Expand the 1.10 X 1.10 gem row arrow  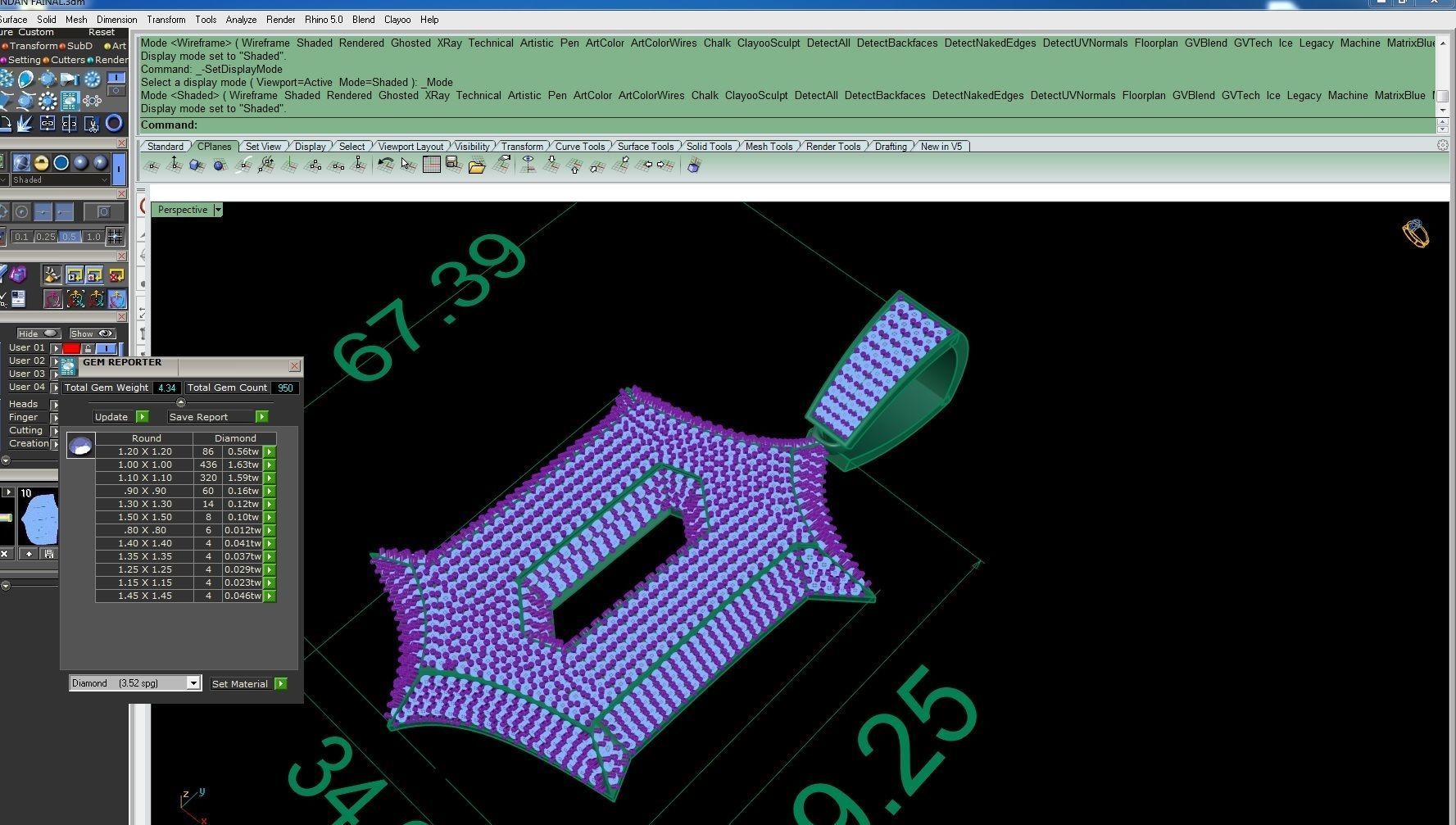click(270, 478)
